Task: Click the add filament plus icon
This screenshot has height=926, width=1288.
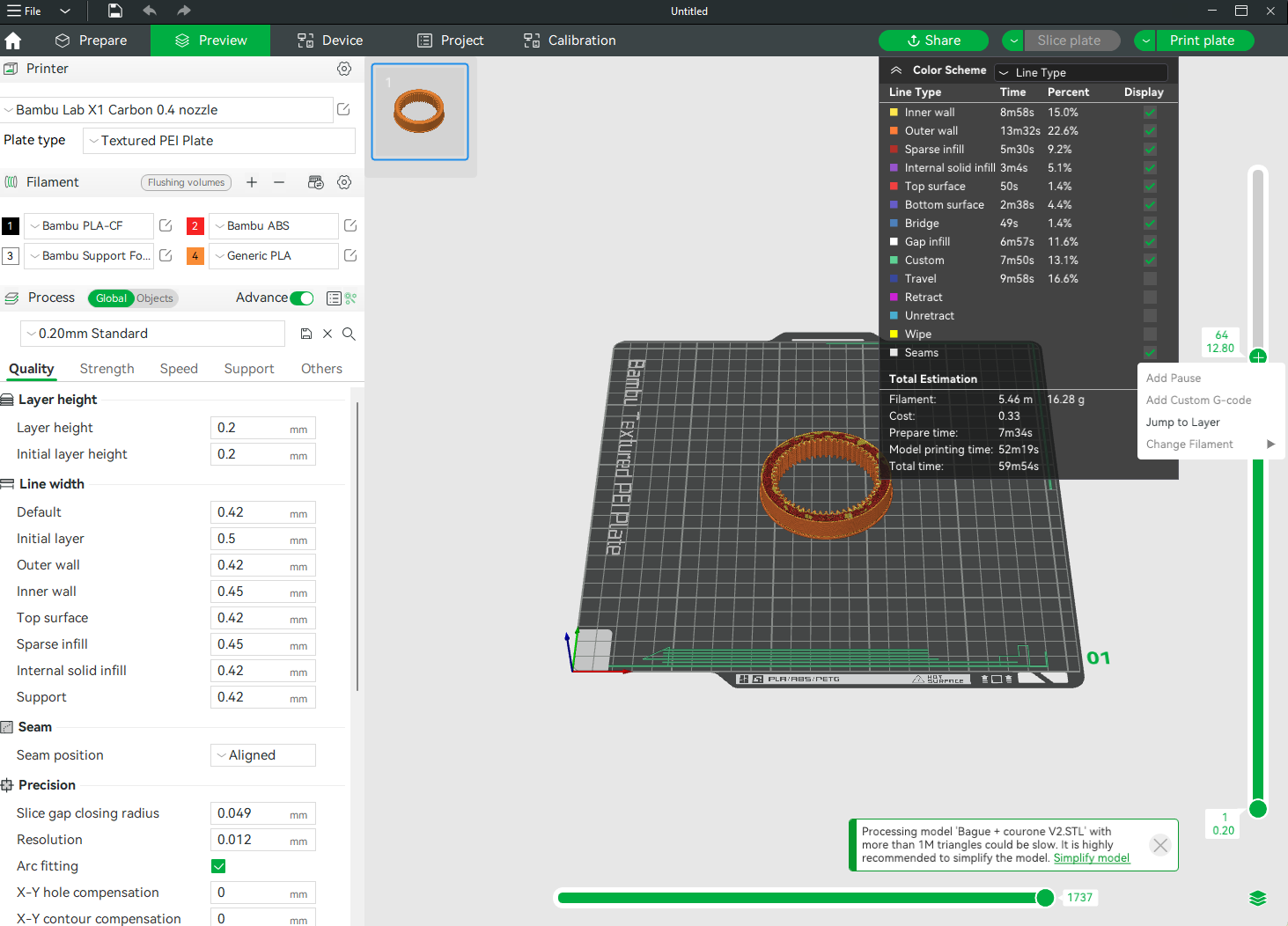Action: [x=252, y=182]
